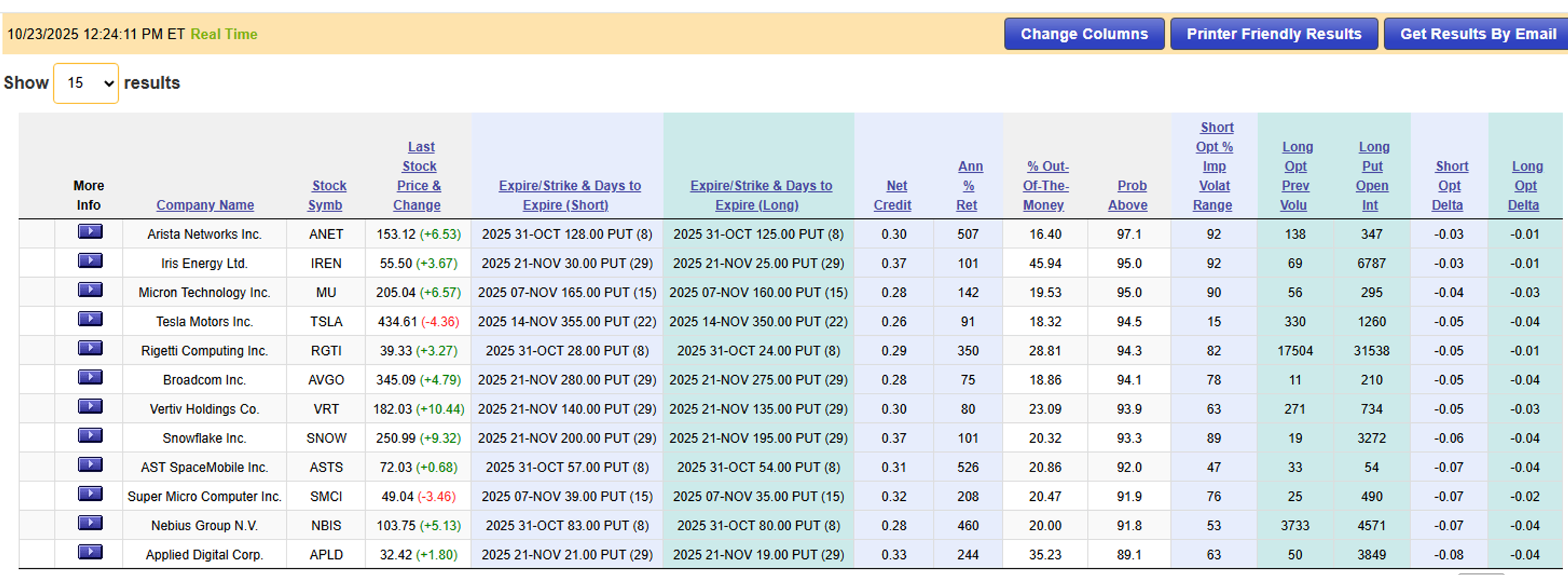
Task: Click Super Micro's price 49.04 (-3.46)
Action: (x=418, y=497)
